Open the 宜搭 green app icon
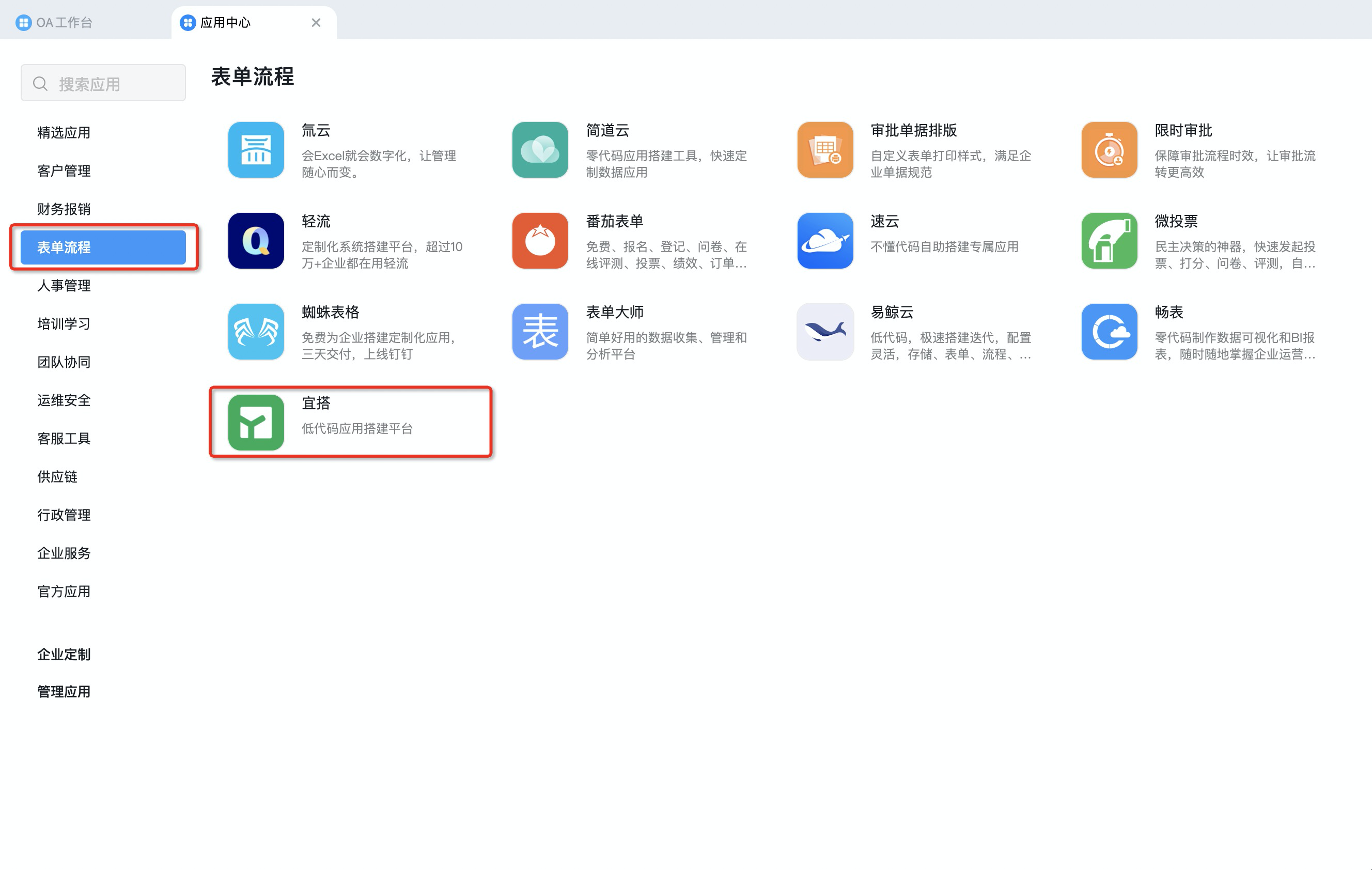1372x870 pixels. 256,422
